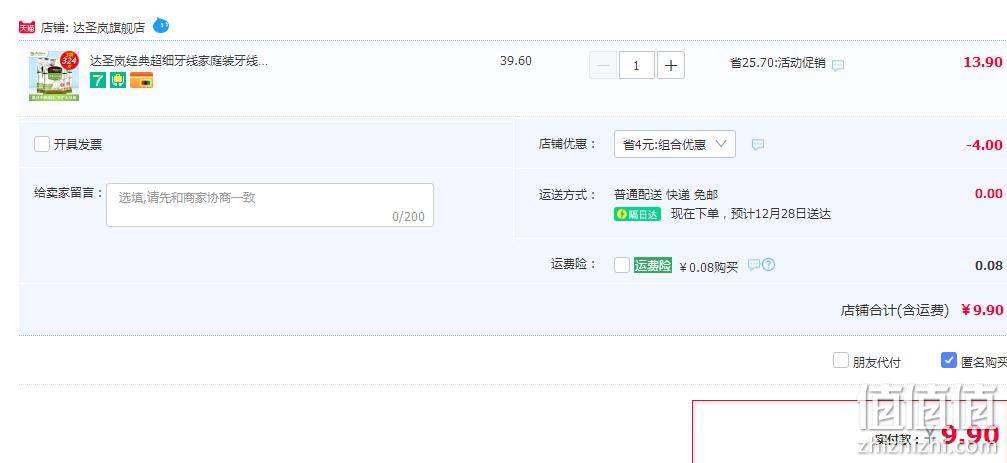Tick the 朋友代付 friend-pays checkbox
1007x463 pixels.
(841, 360)
